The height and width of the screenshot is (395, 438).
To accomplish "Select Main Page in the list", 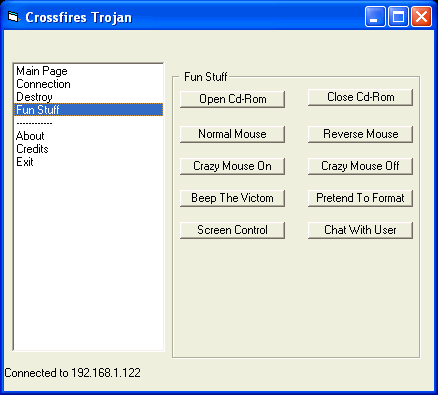I will click(x=88, y=71).
